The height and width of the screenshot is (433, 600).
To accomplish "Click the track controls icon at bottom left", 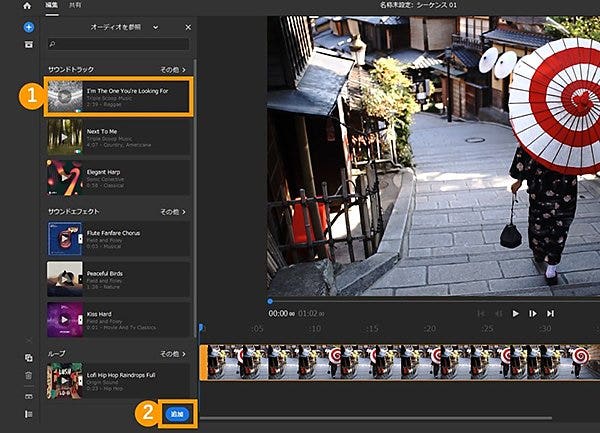I will click(28, 413).
